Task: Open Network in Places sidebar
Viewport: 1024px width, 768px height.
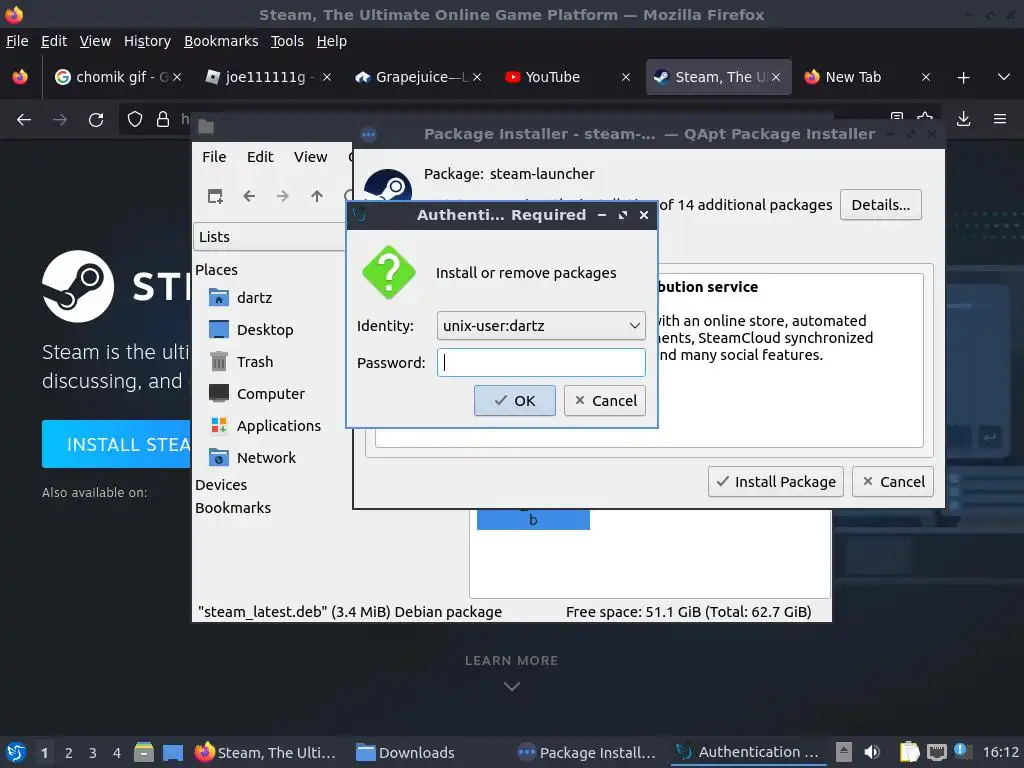Action: click(266, 458)
